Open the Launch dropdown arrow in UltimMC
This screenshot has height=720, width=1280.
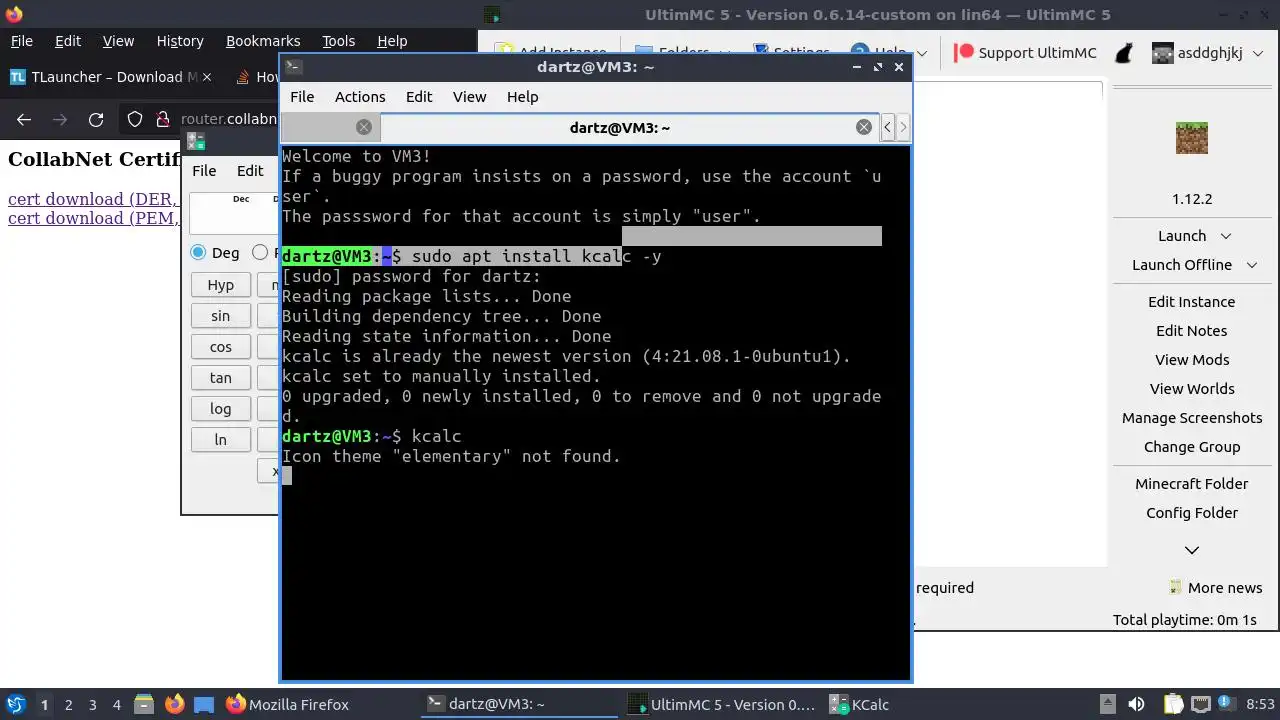[1226, 236]
